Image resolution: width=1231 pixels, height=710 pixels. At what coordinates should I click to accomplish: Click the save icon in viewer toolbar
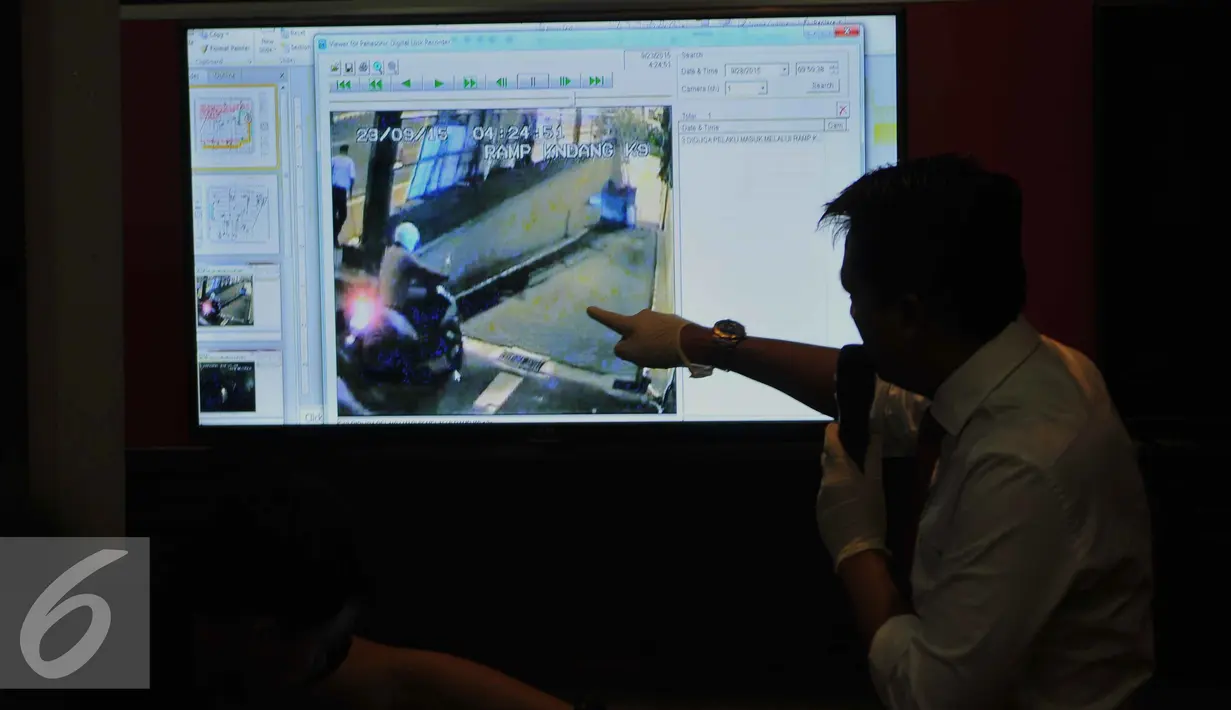[x=349, y=68]
